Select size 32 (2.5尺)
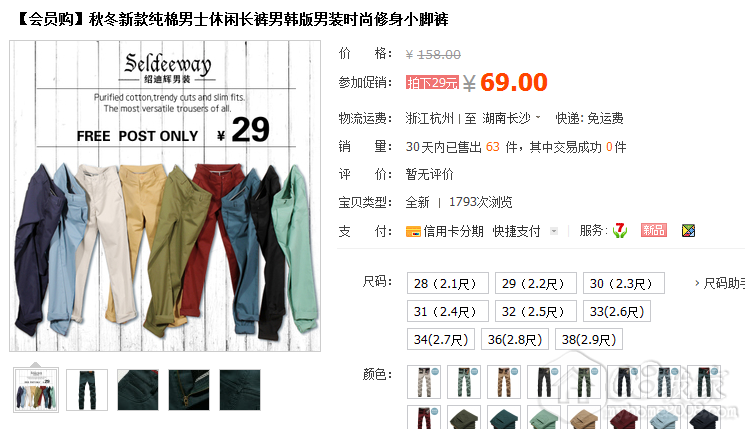745x429 pixels. click(535, 312)
